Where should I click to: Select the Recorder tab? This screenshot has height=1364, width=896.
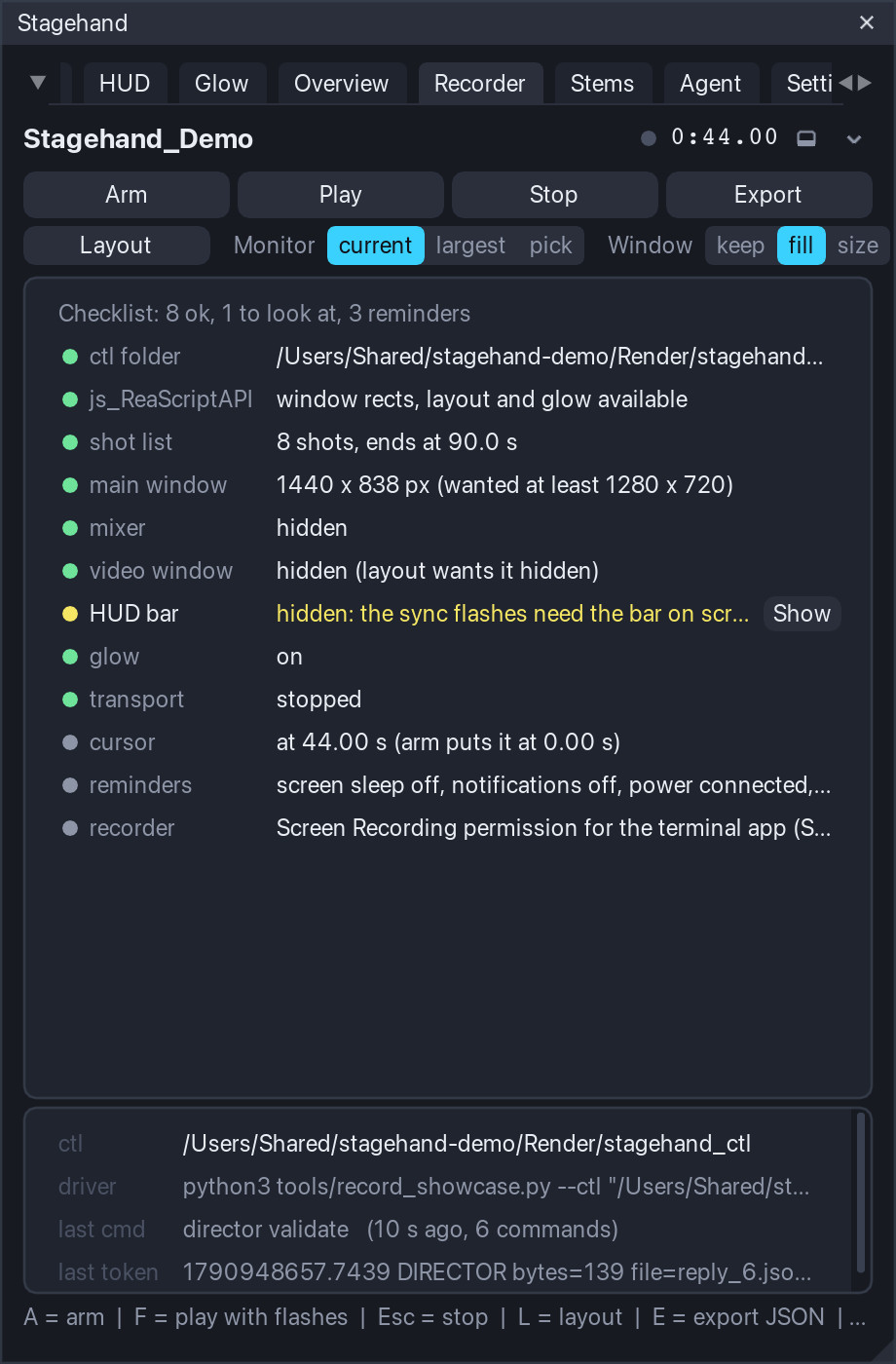pyautogui.click(x=479, y=84)
